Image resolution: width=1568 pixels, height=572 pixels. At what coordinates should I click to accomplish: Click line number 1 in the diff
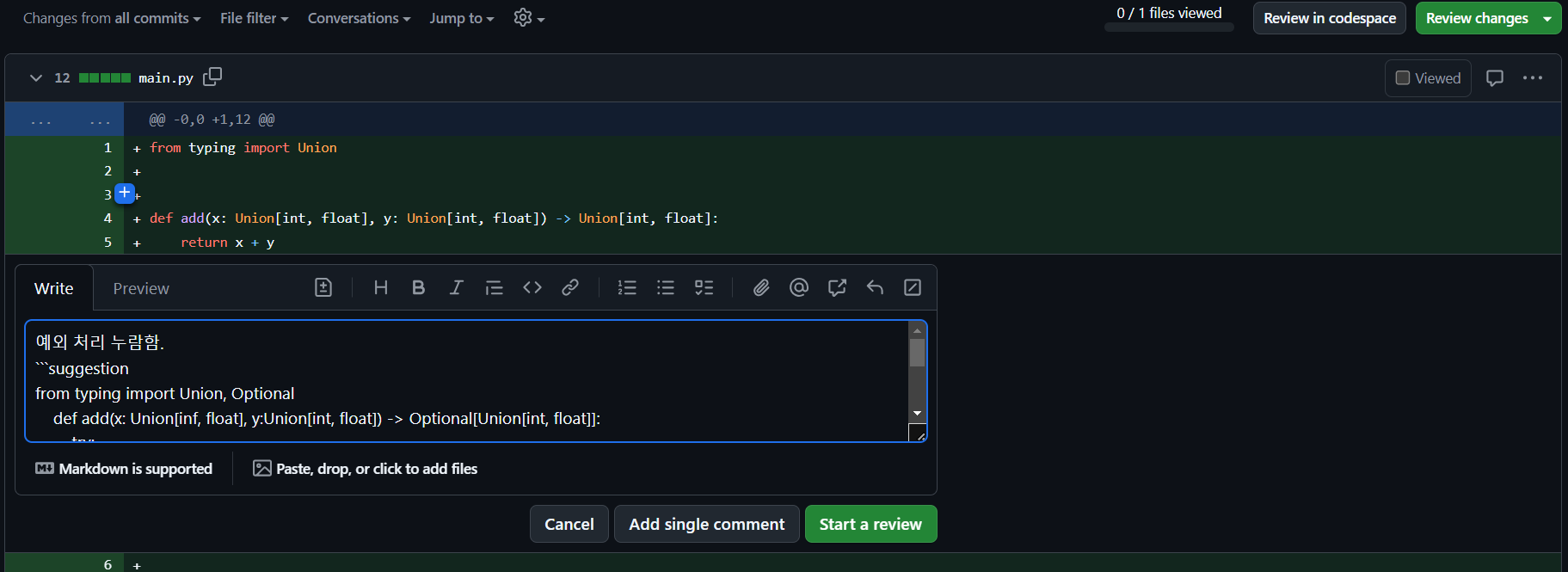(108, 147)
